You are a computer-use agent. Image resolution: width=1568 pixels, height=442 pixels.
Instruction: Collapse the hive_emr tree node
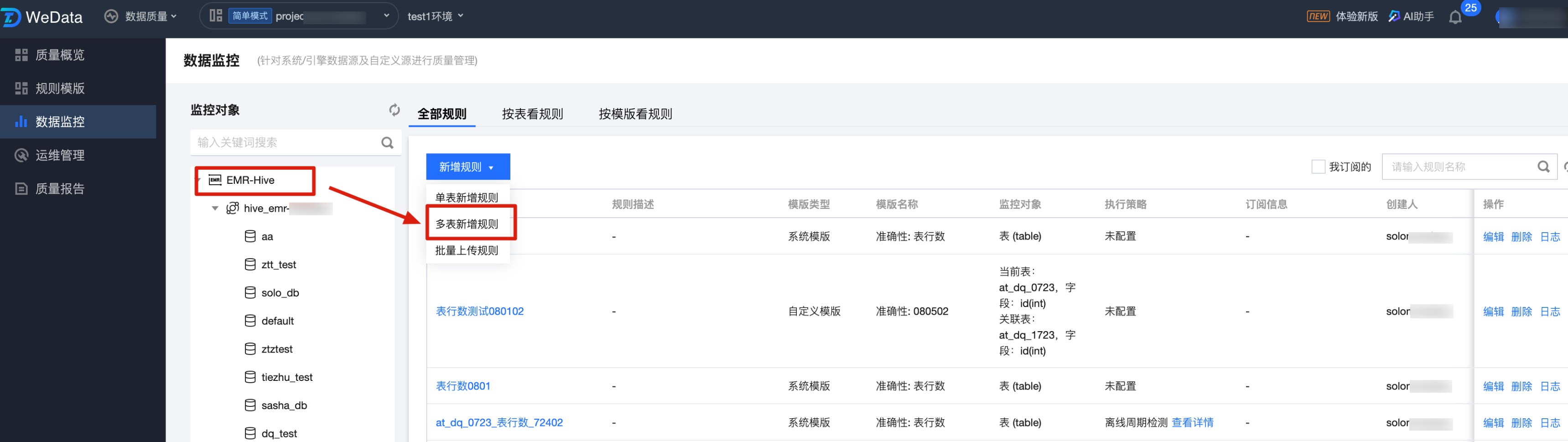215,208
